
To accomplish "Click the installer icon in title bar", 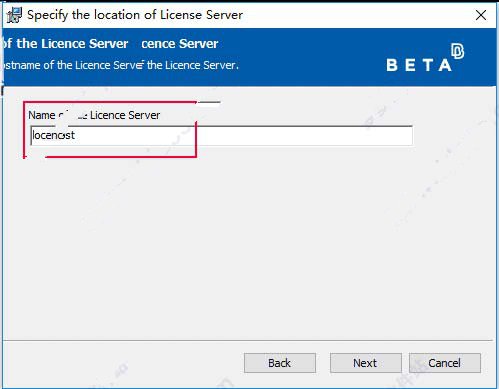I will click(x=14, y=15).
